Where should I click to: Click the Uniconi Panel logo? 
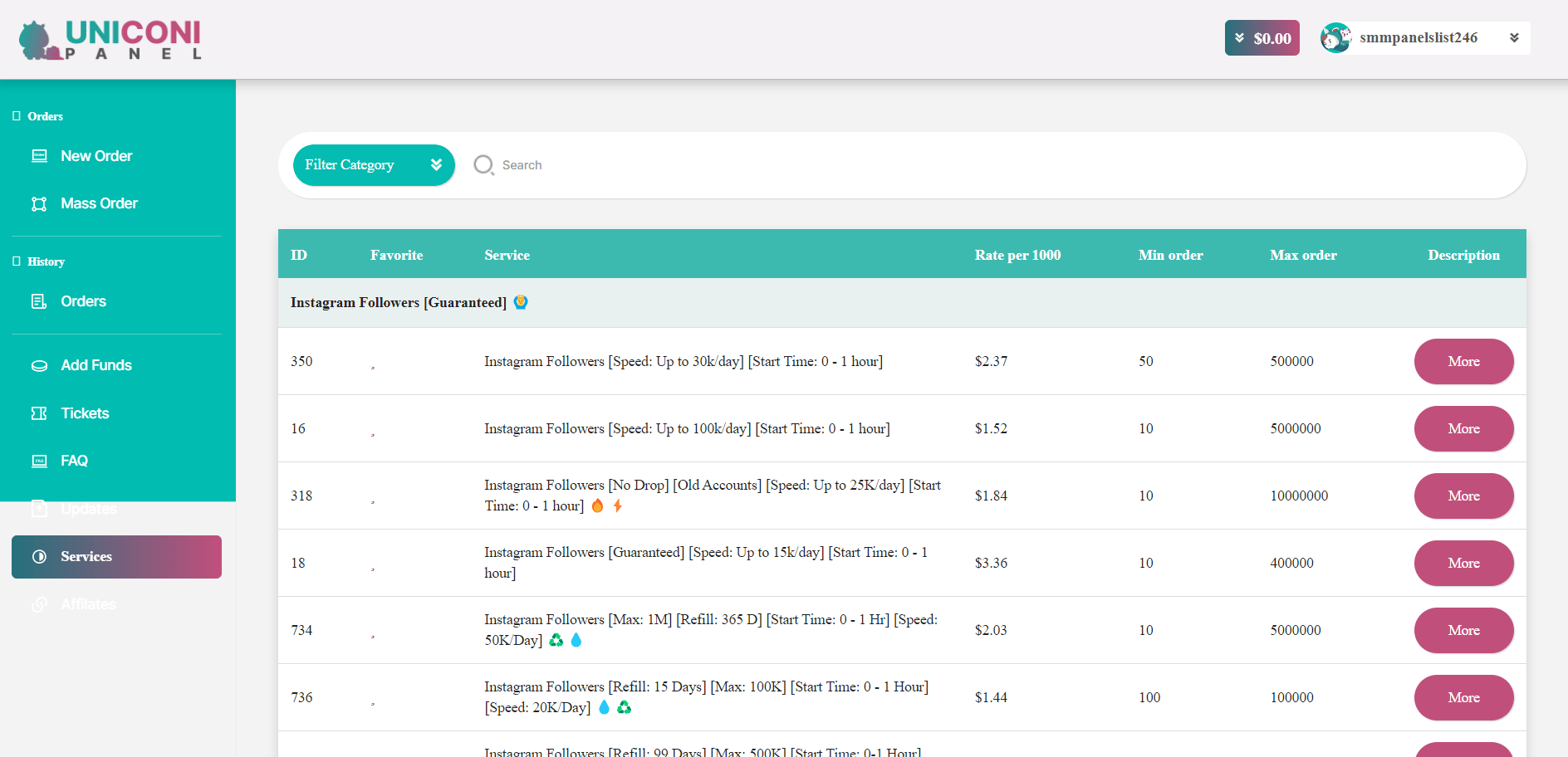pyautogui.click(x=110, y=40)
